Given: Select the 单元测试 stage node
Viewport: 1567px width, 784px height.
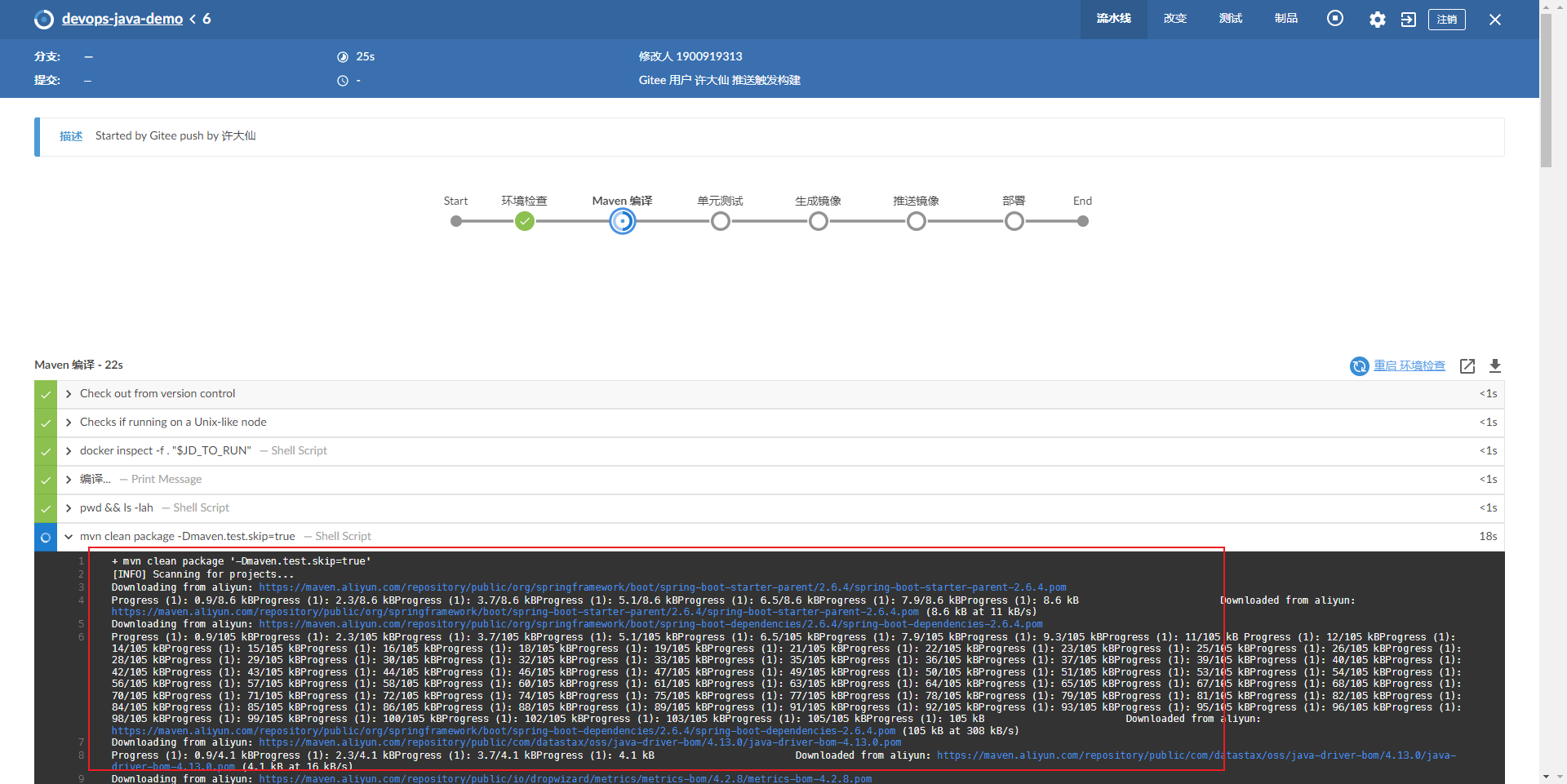Looking at the screenshot, I should click(x=721, y=221).
